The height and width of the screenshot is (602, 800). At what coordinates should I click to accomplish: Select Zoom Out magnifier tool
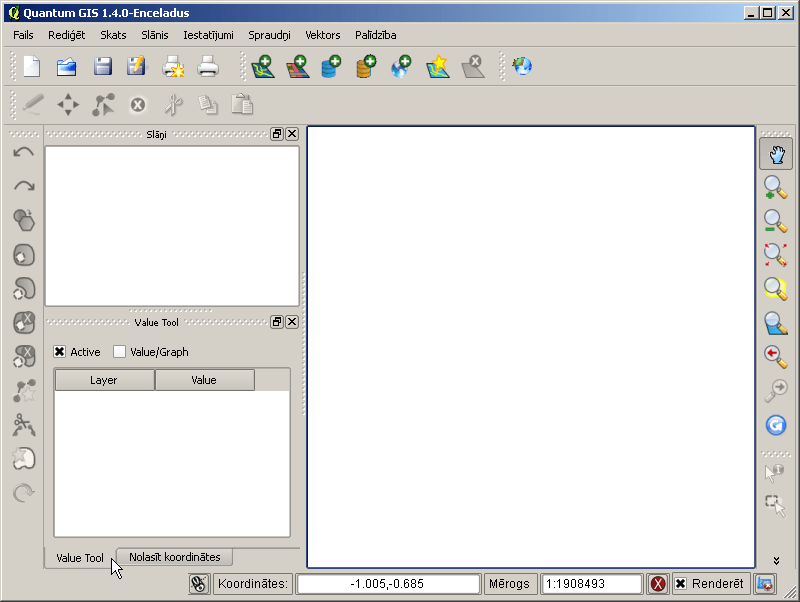click(x=776, y=221)
